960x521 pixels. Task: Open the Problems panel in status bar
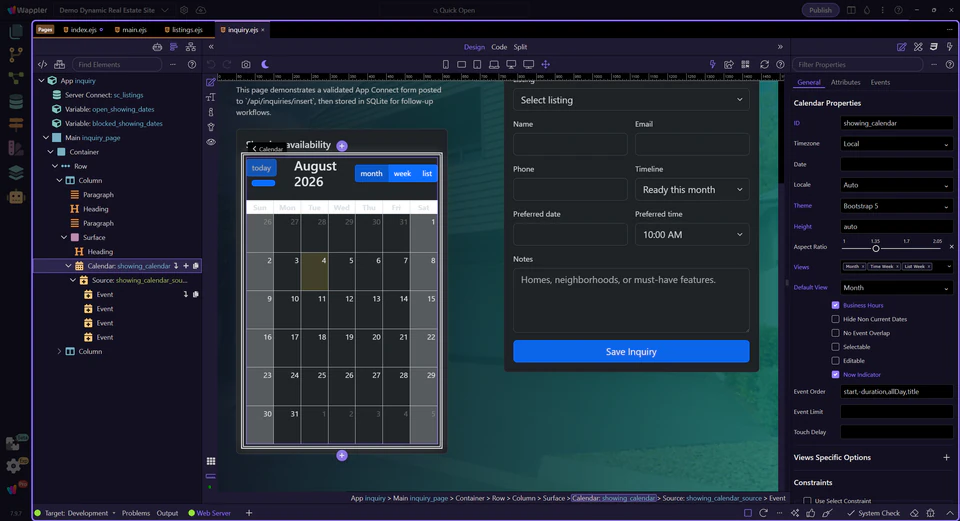136,513
